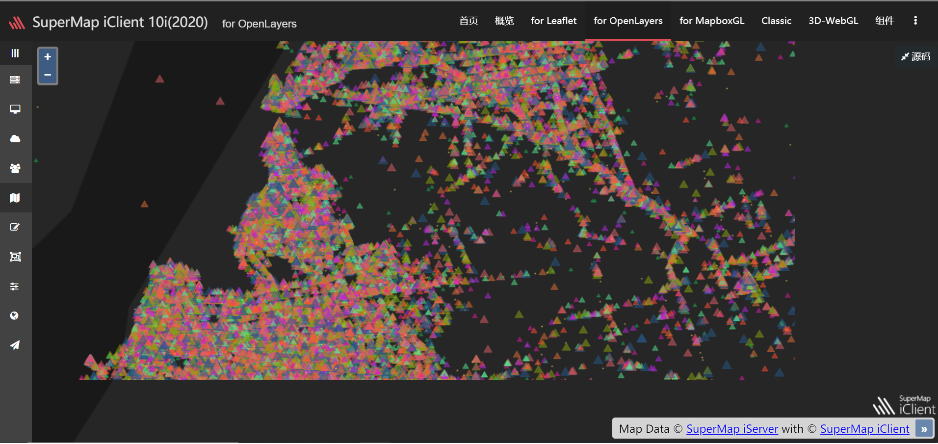Follow the SuperMap iServer link
Screen dimensions: 938x444
pos(732,428)
